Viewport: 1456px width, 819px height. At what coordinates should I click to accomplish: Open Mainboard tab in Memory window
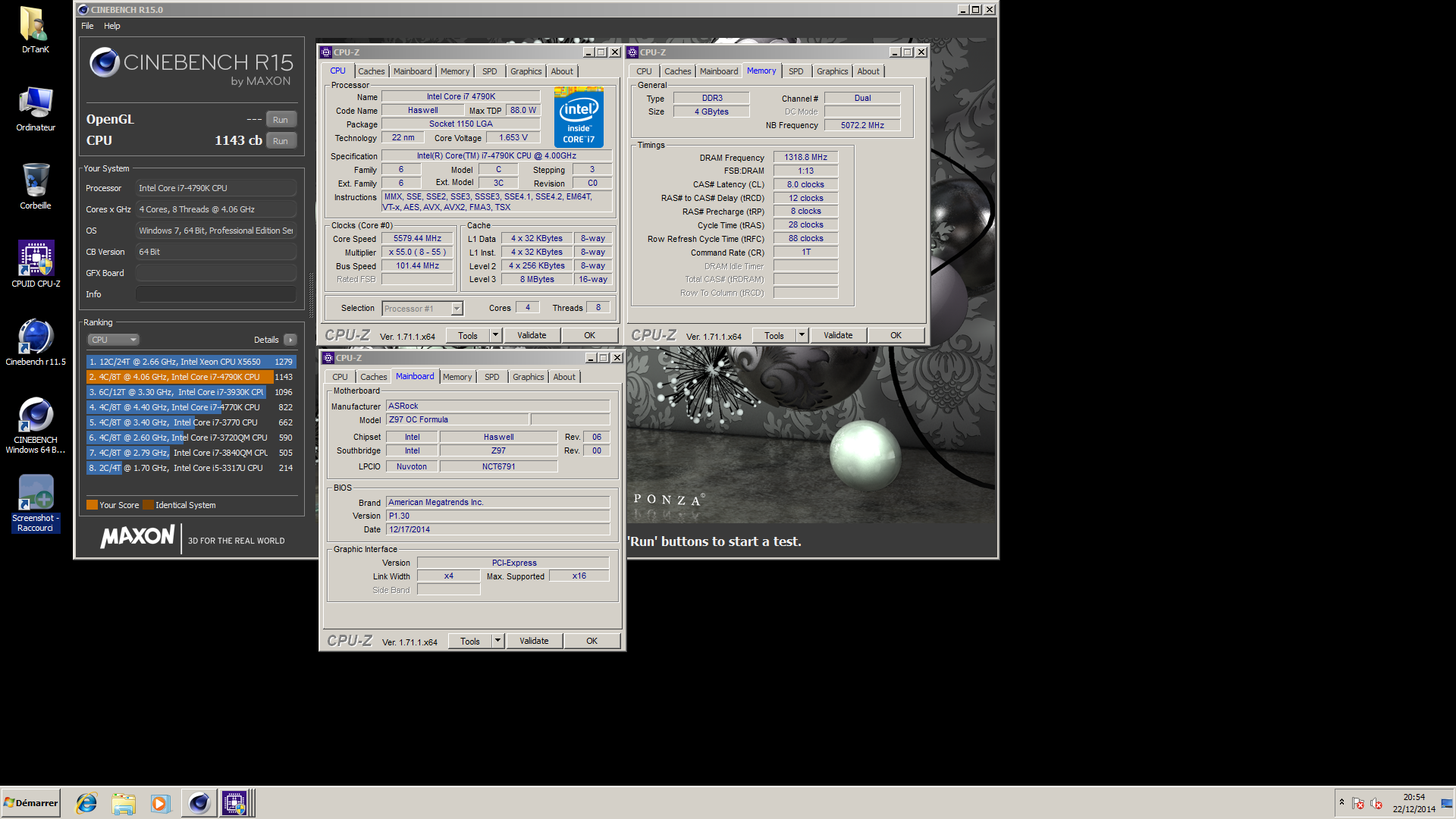coord(719,71)
